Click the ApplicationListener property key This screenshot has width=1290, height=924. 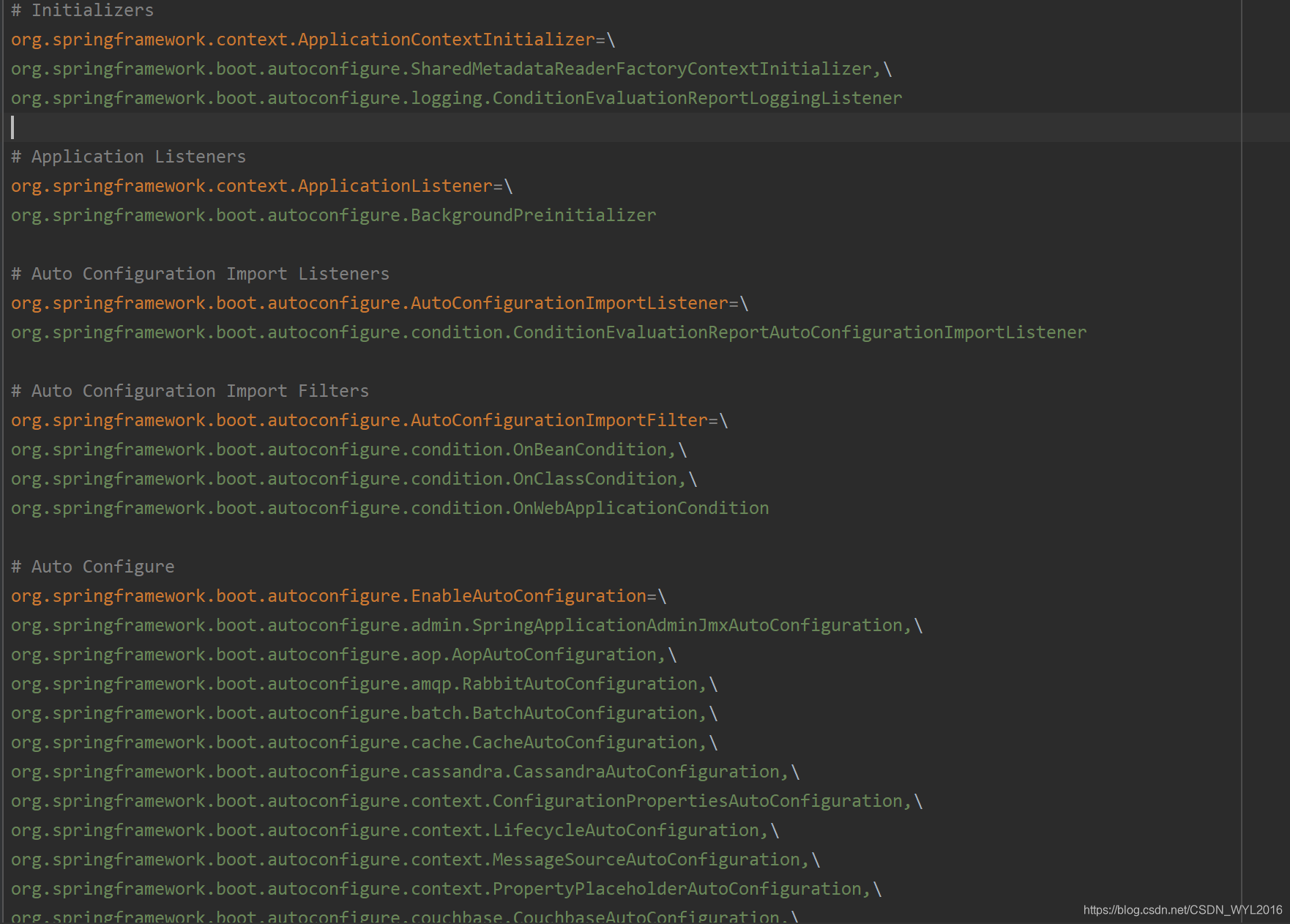click(251, 186)
